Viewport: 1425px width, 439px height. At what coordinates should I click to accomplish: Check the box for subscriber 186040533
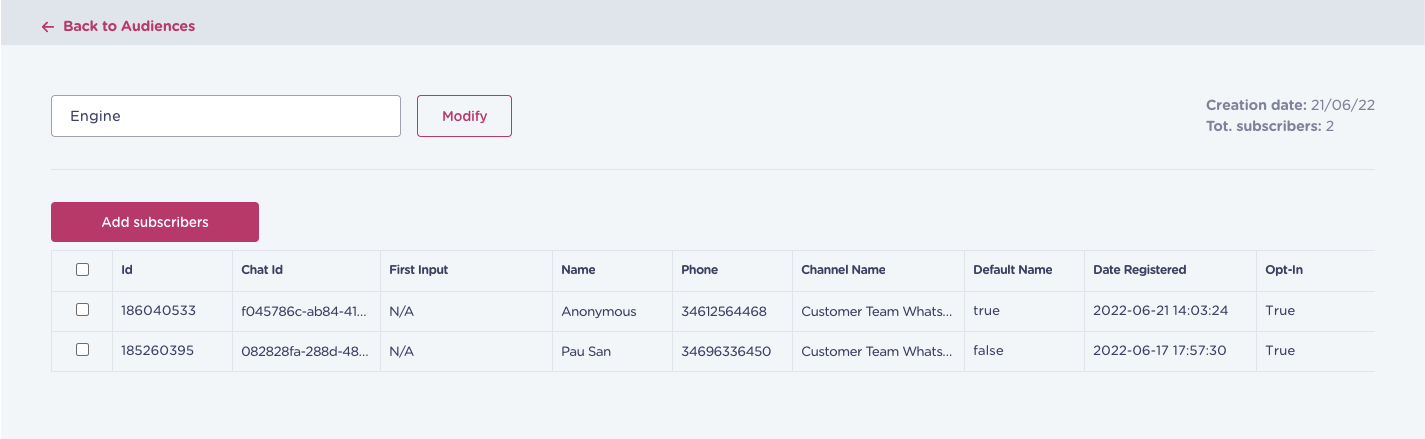click(83, 310)
